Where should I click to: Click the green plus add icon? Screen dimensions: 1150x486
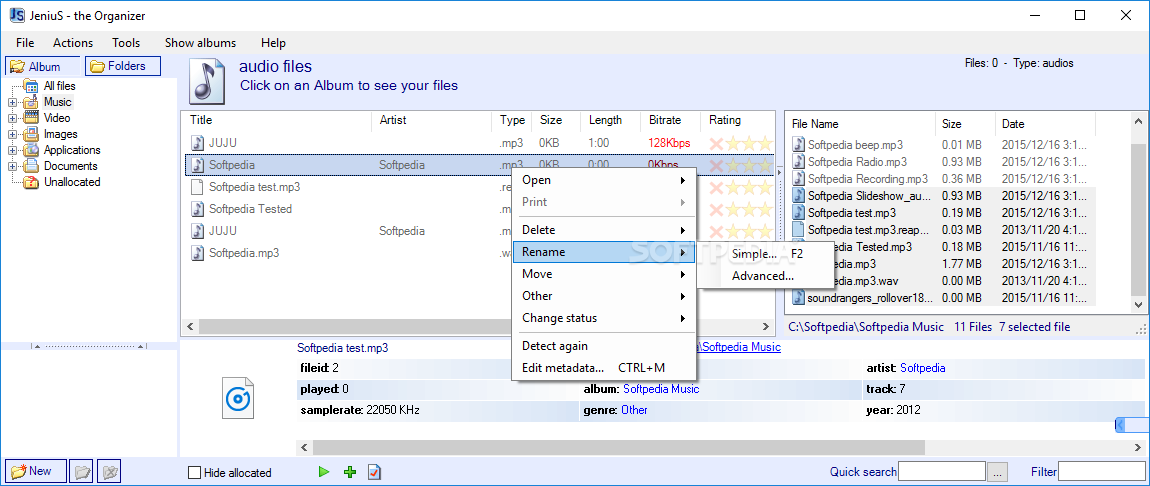pyautogui.click(x=350, y=473)
